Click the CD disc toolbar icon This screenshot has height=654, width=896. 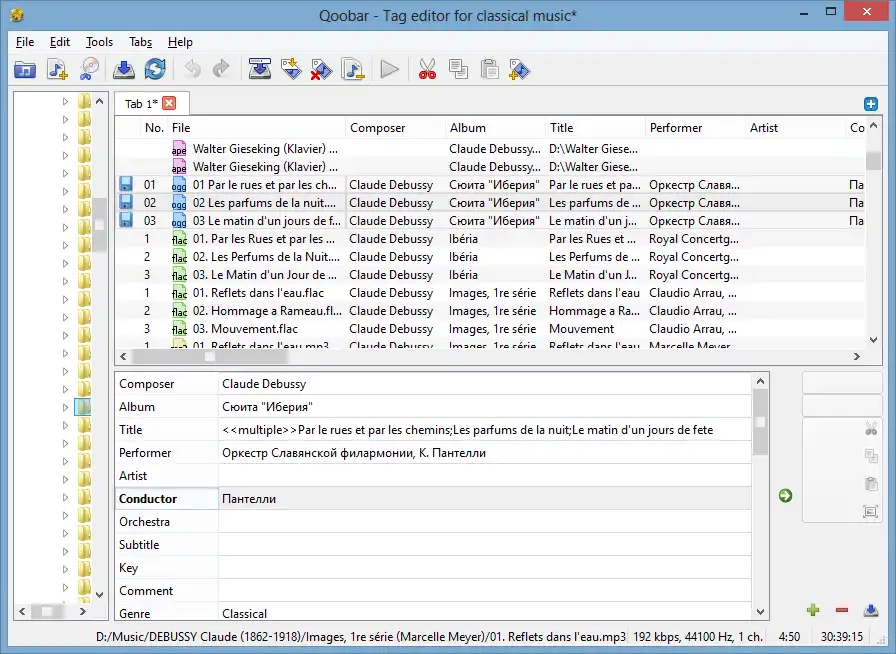click(x=89, y=69)
